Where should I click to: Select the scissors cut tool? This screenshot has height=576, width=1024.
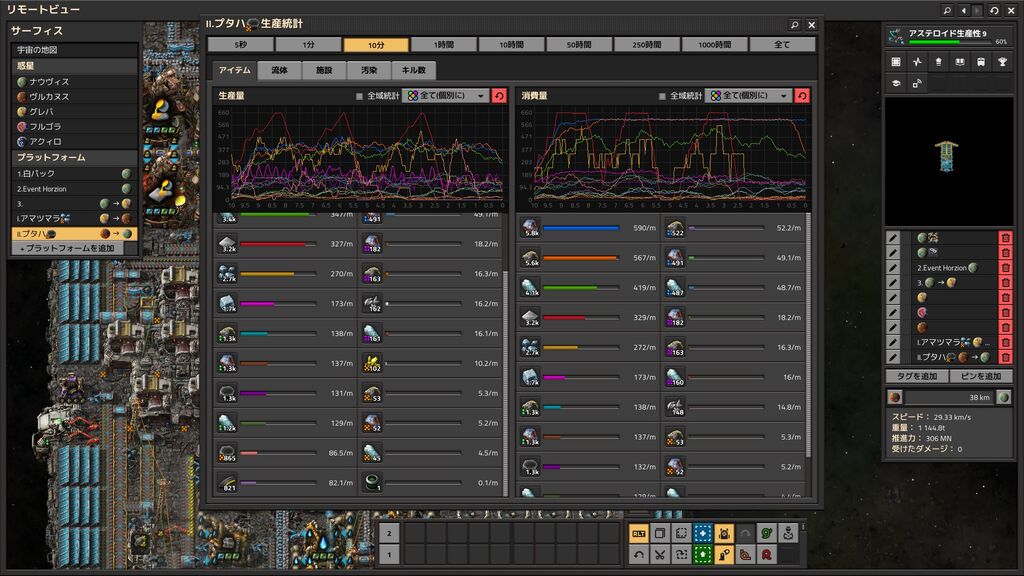click(x=660, y=554)
